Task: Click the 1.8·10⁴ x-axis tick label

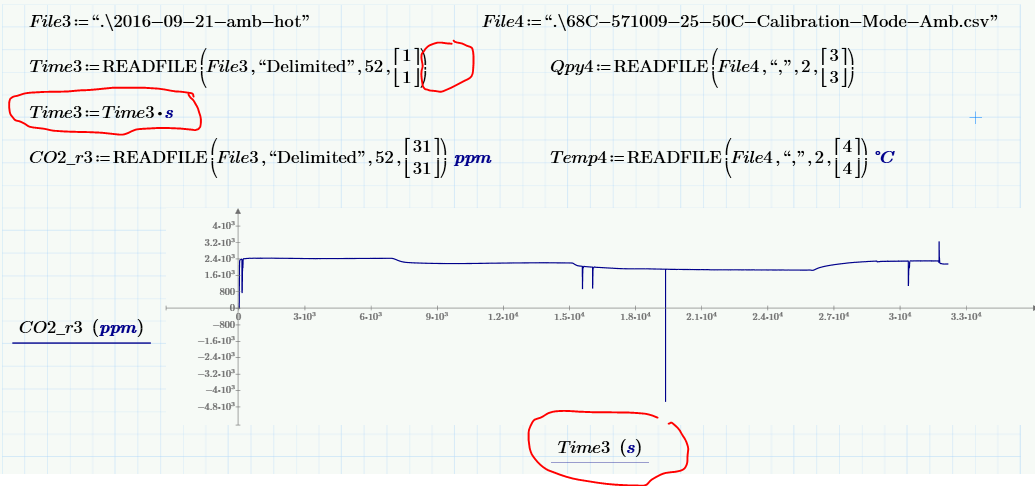Action: tap(635, 317)
